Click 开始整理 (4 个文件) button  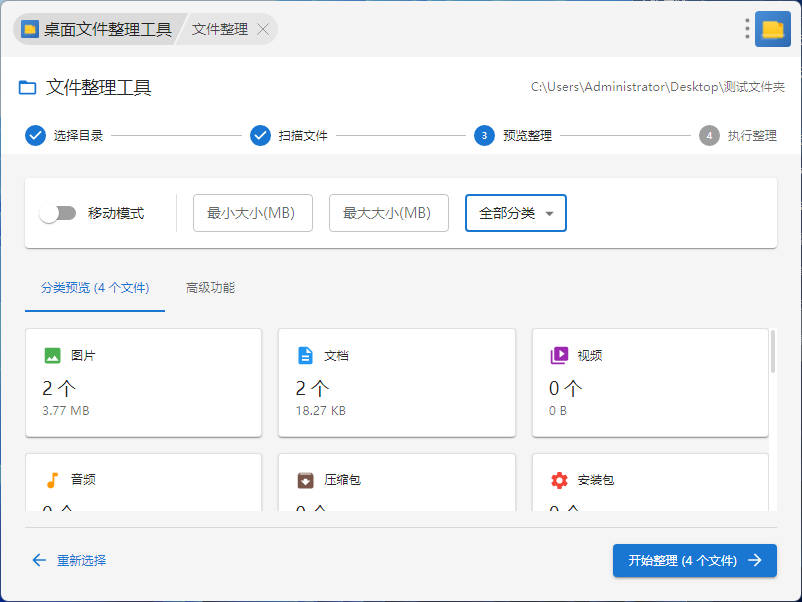tap(694, 561)
